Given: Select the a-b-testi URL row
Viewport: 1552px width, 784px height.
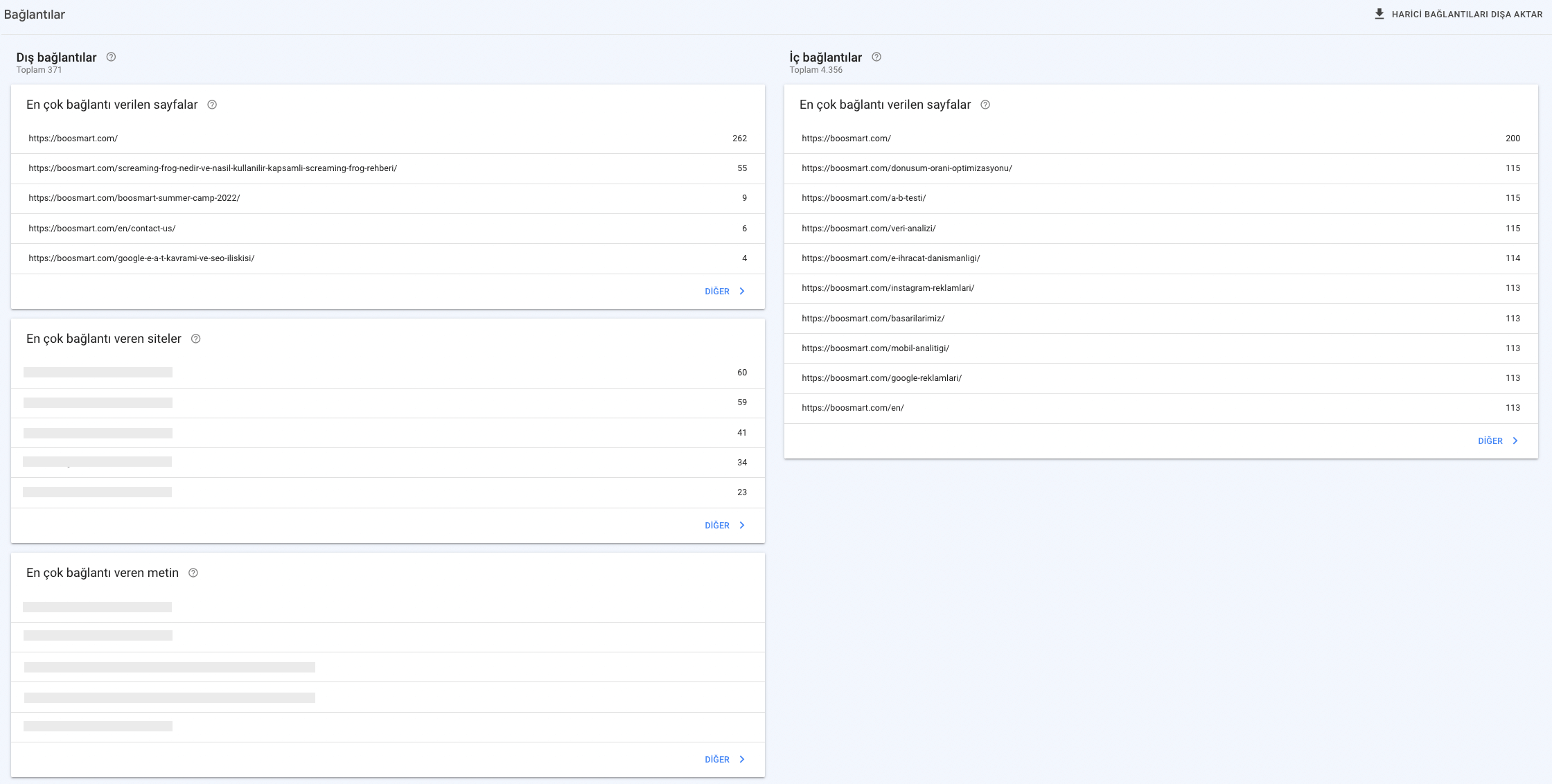Looking at the screenshot, I should [1161, 198].
